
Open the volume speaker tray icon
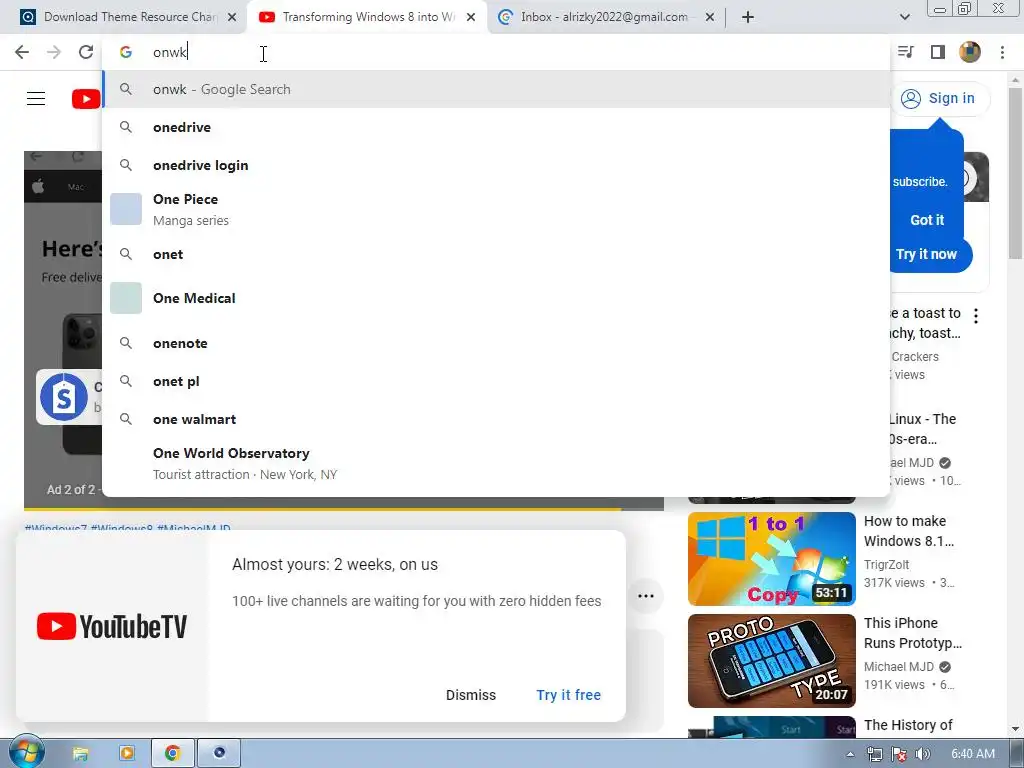click(922, 754)
